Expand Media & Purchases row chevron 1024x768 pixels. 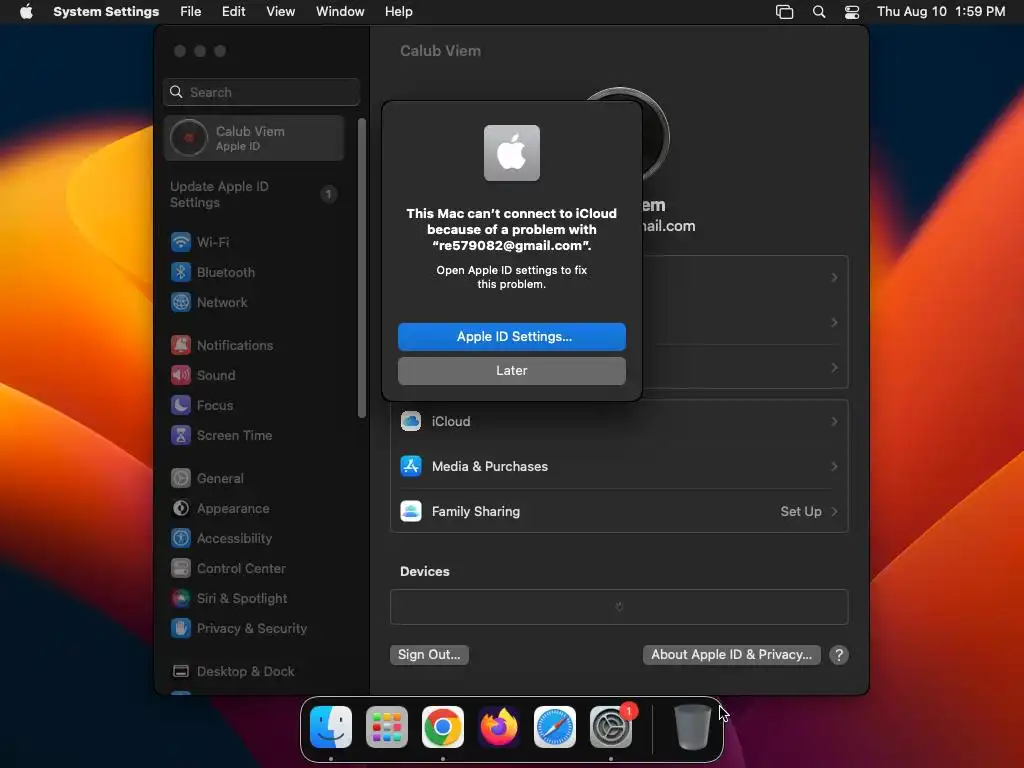pyautogui.click(x=834, y=466)
